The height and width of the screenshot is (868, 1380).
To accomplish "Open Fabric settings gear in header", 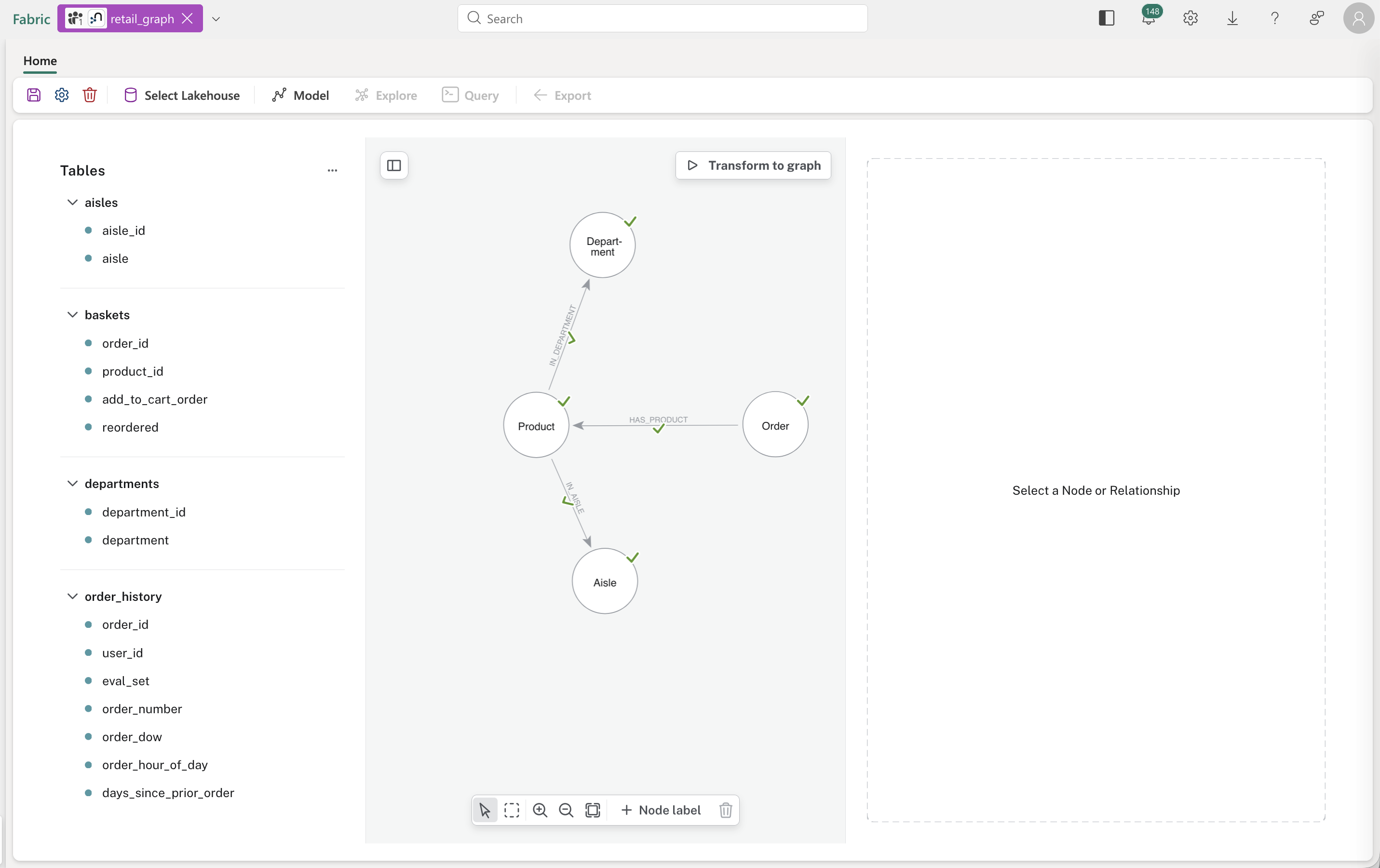I will pyautogui.click(x=1191, y=18).
